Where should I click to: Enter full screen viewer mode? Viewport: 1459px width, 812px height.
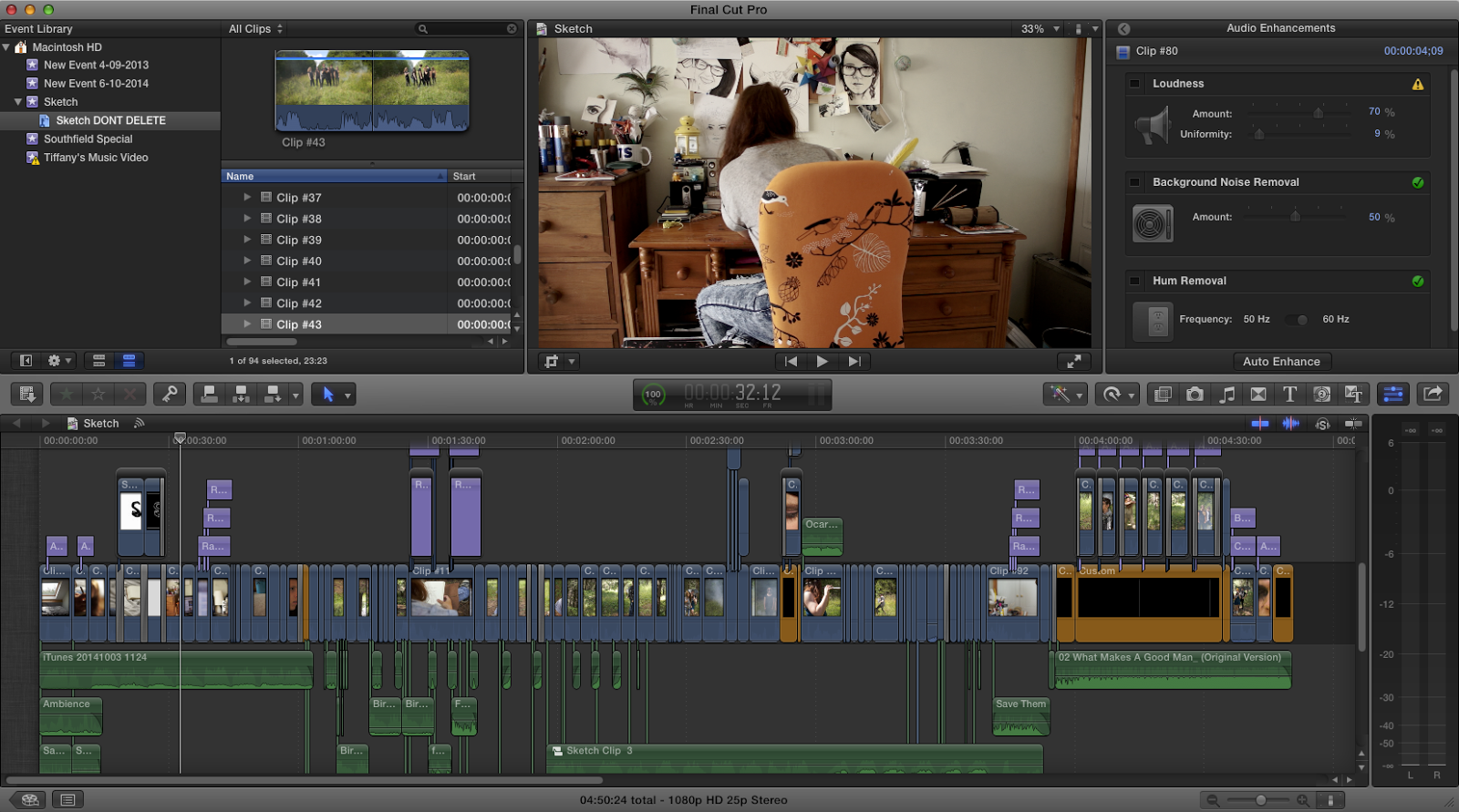(1074, 362)
